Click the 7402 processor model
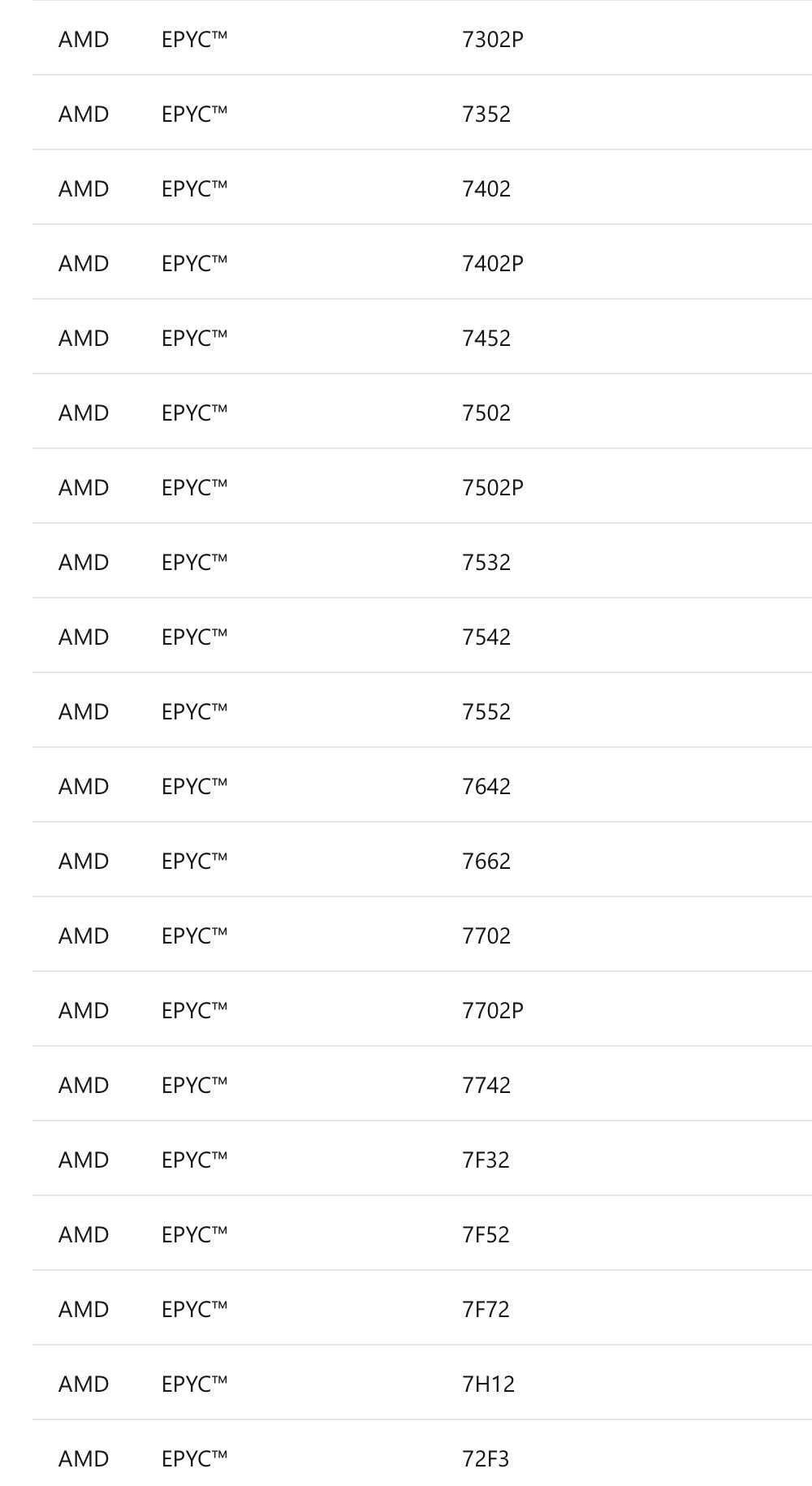 (x=486, y=189)
